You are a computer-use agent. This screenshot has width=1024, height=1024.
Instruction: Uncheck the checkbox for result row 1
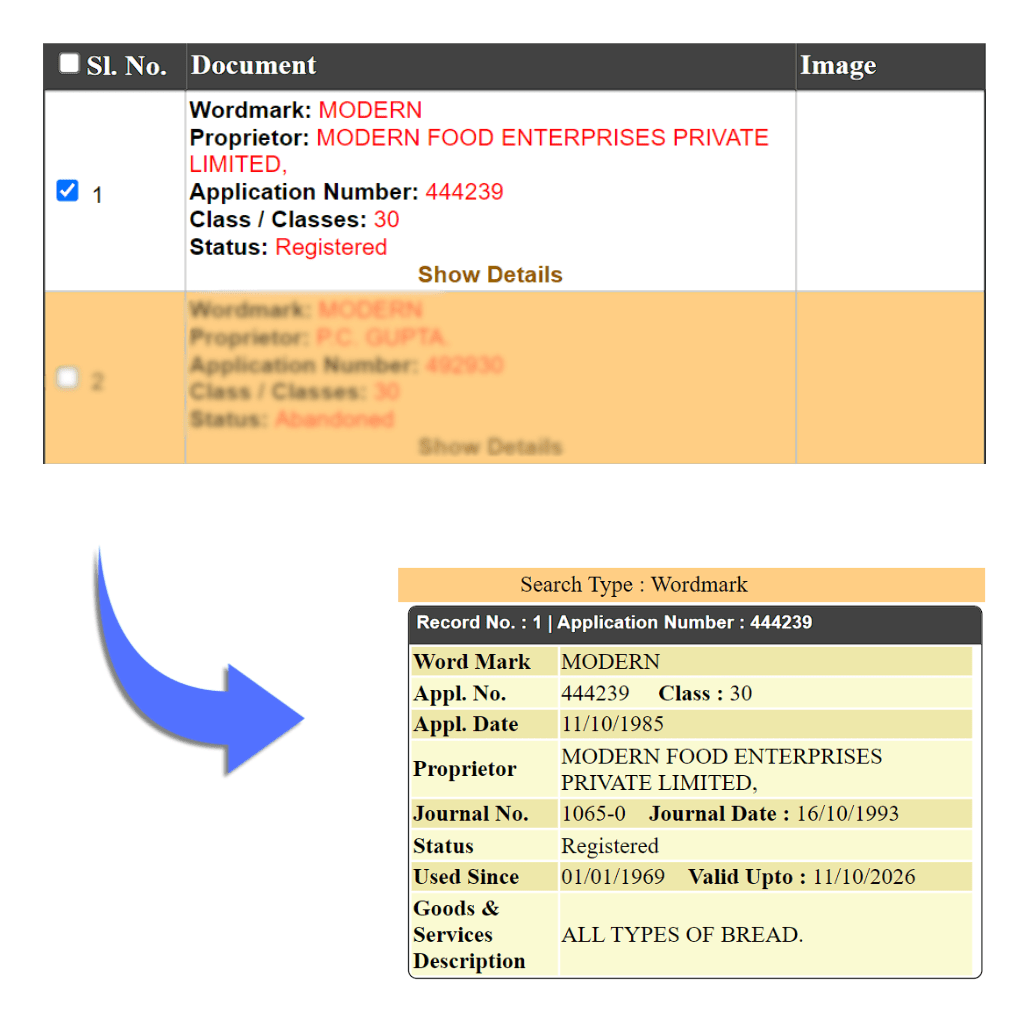(x=67, y=191)
